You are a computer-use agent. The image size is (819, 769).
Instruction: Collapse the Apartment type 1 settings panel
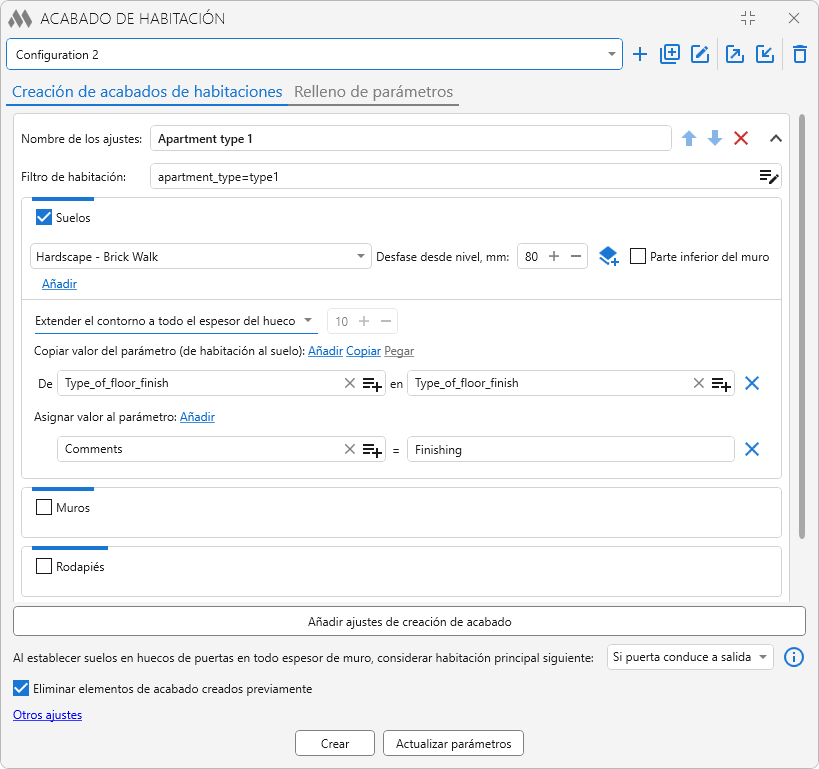[x=776, y=138]
